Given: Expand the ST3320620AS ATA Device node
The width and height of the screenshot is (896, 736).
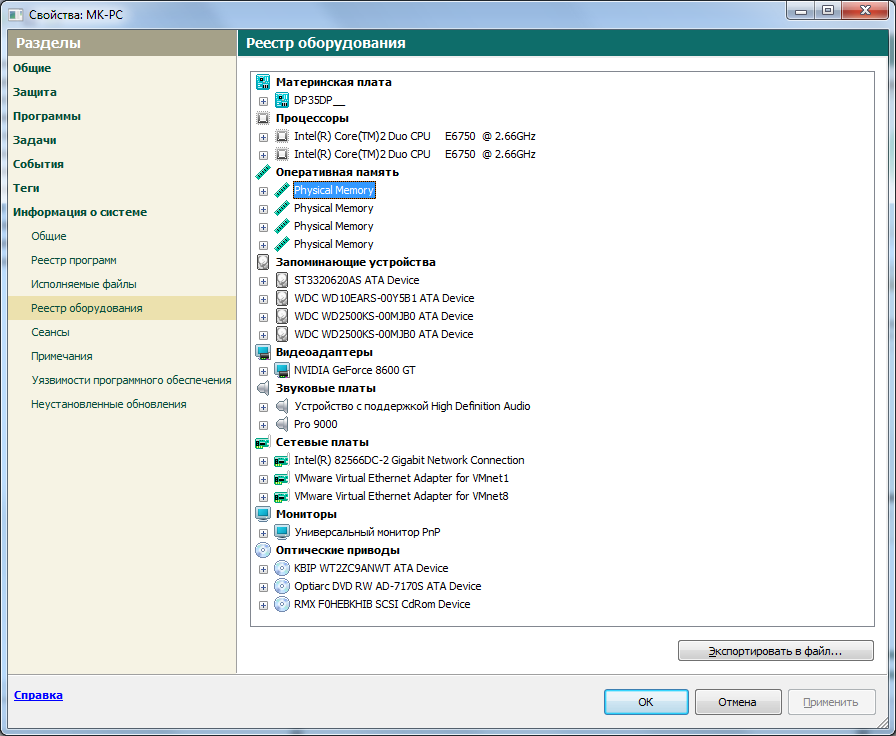Looking at the screenshot, I should tap(263, 281).
